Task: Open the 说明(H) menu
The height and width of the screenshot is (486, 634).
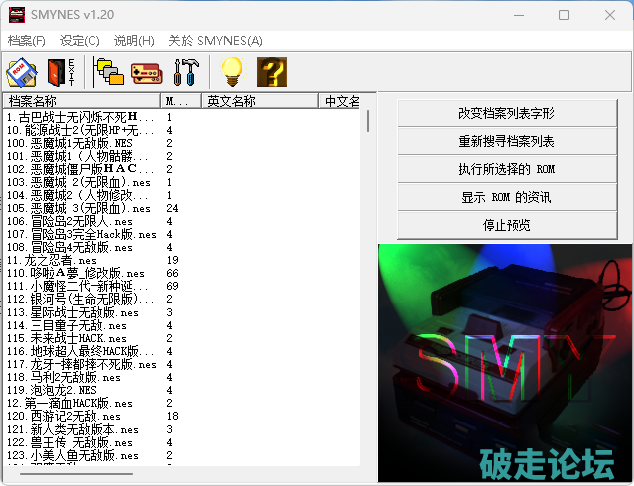Action: point(134,40)
